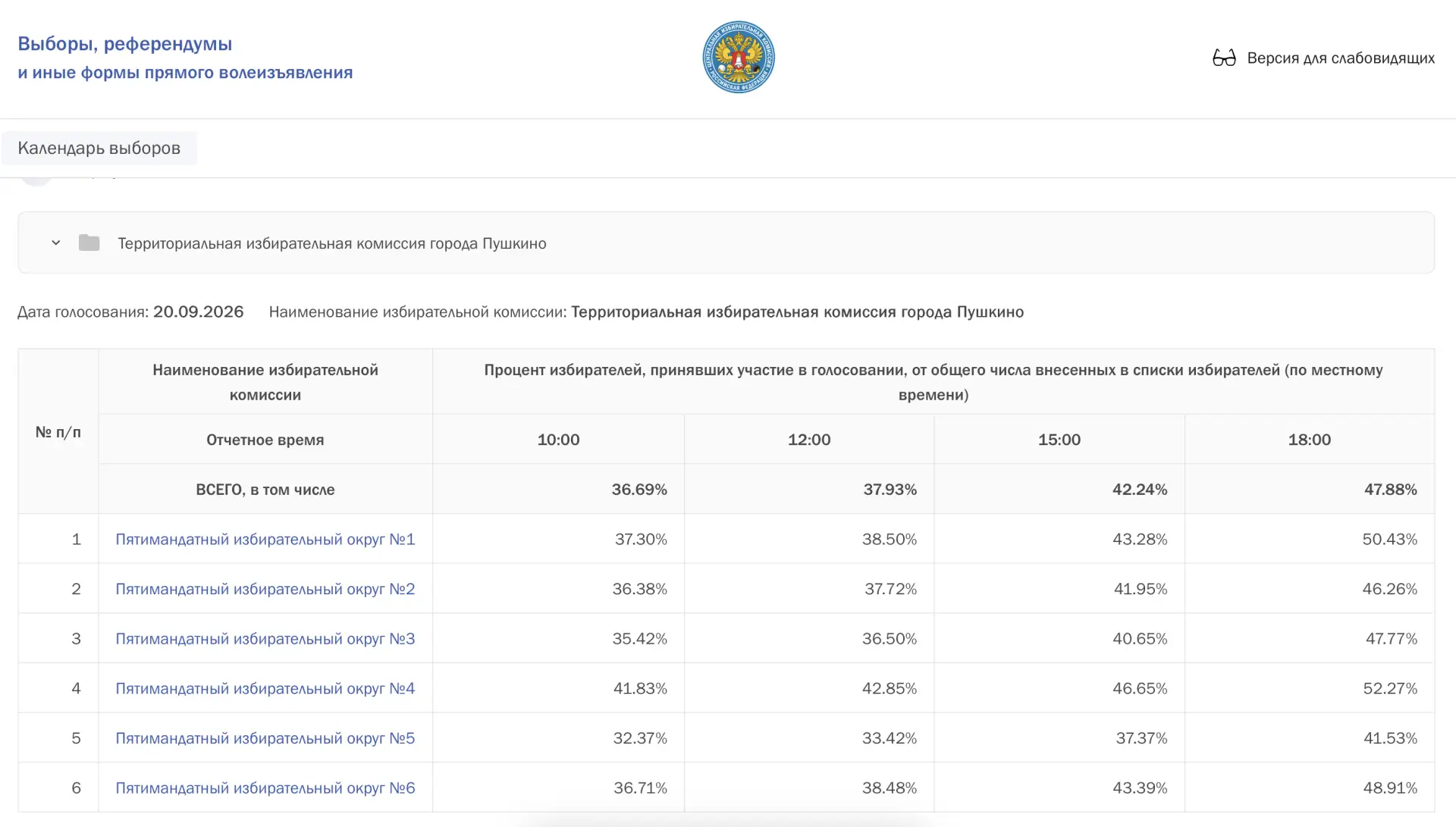Click the 46.26% cell for округ №2
This screenshot has height=827, width=1456.
click(1310, 589)
